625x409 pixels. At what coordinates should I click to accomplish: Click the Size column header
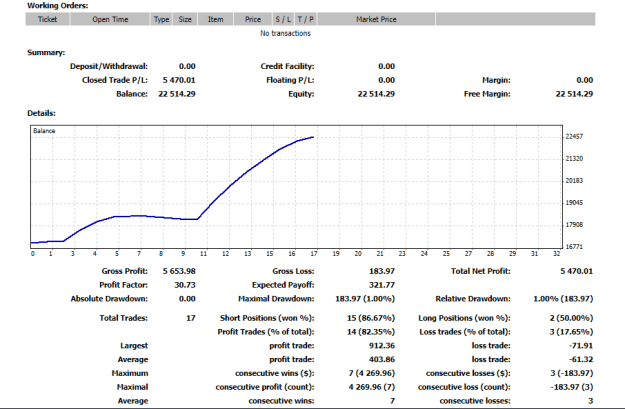pos(185,19)
